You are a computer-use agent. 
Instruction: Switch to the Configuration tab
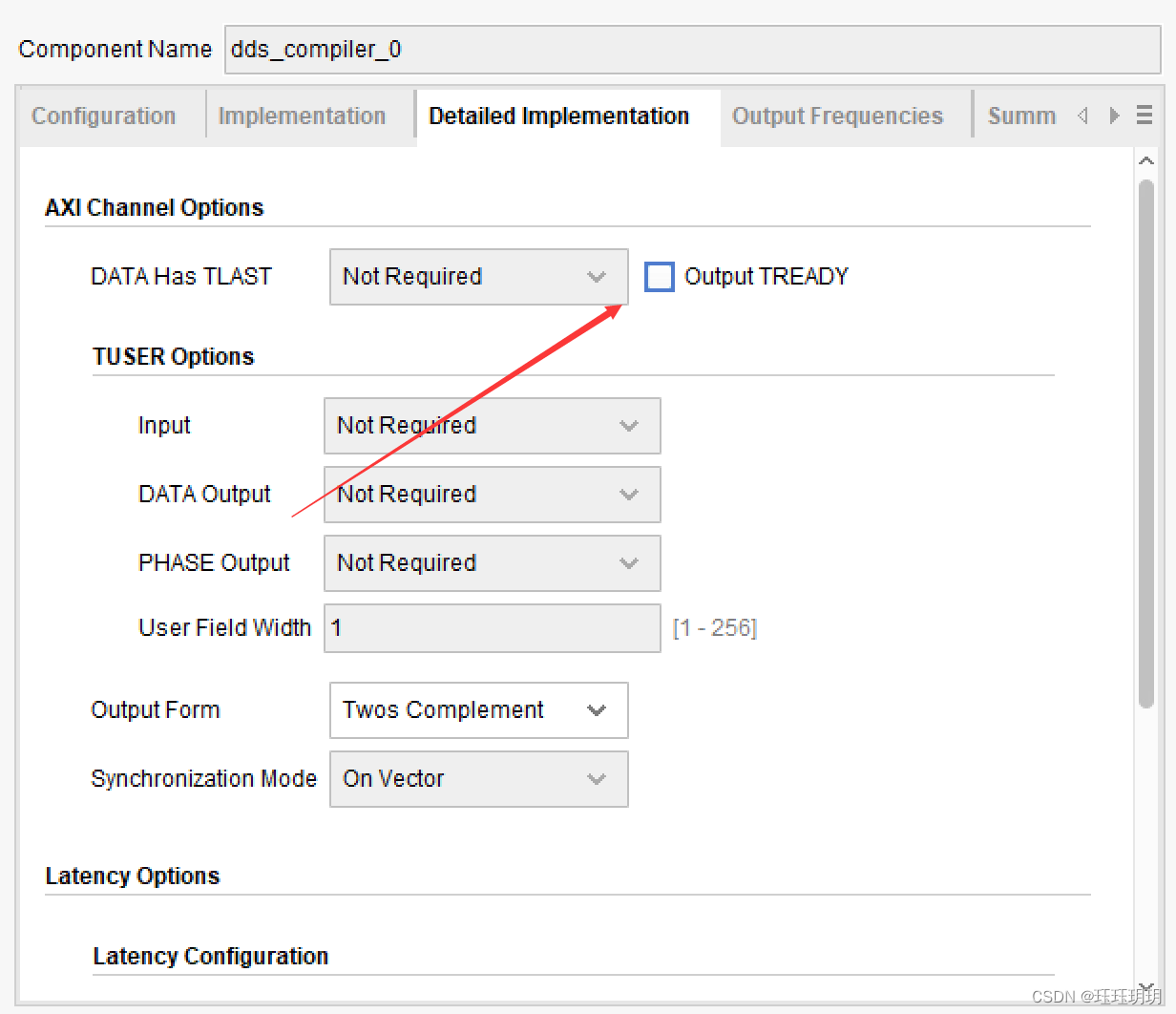[103, 116]
